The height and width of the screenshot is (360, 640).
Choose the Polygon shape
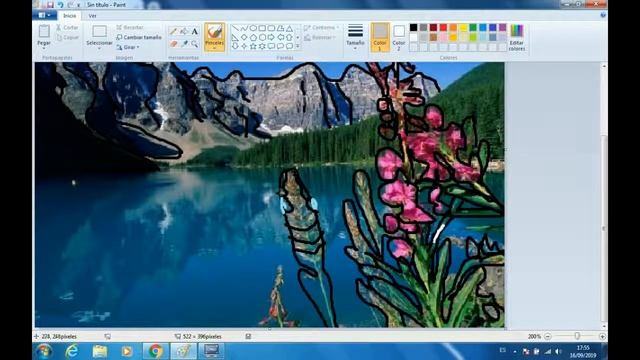280,28
